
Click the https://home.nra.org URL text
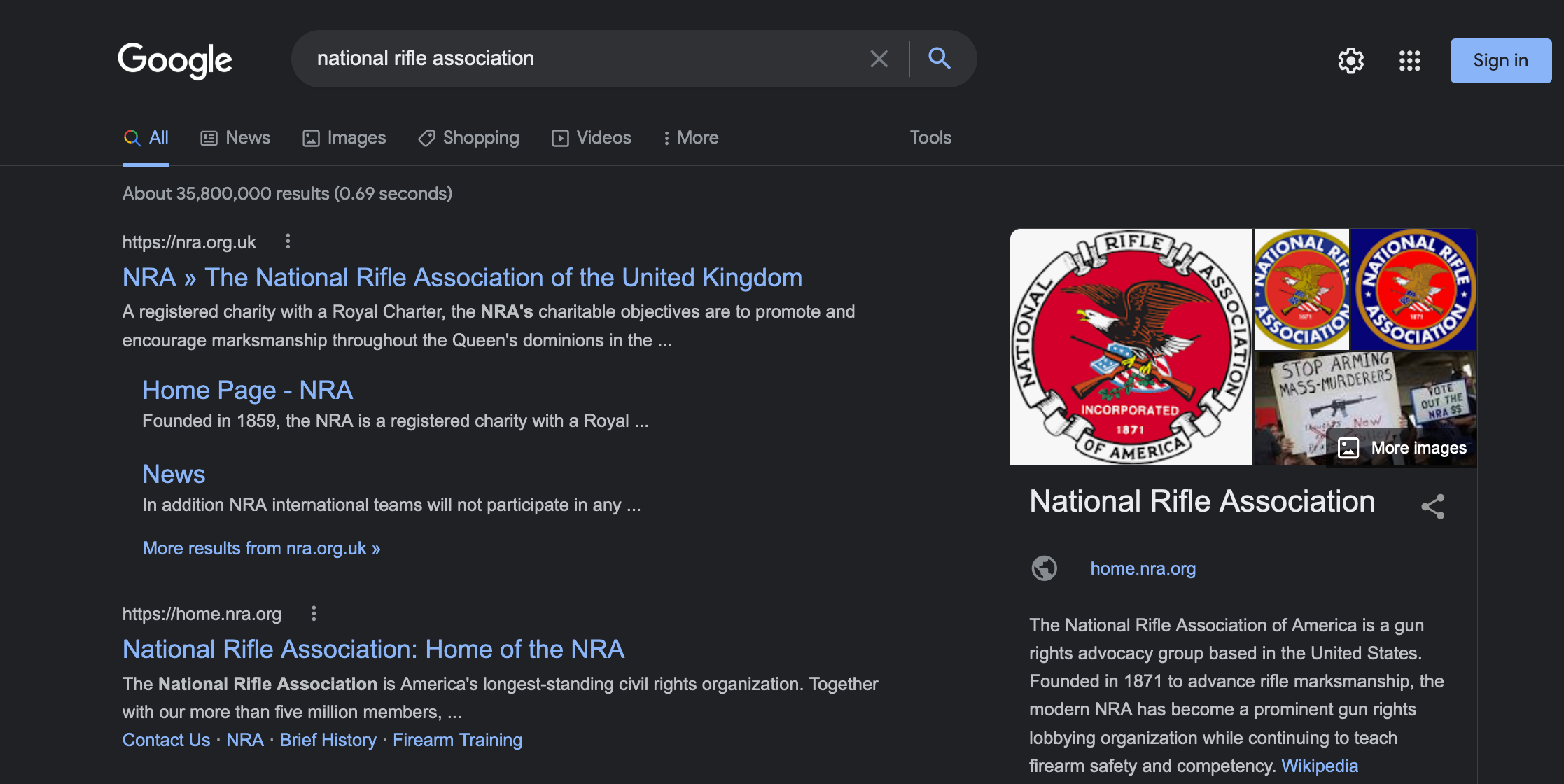[202, 614]
